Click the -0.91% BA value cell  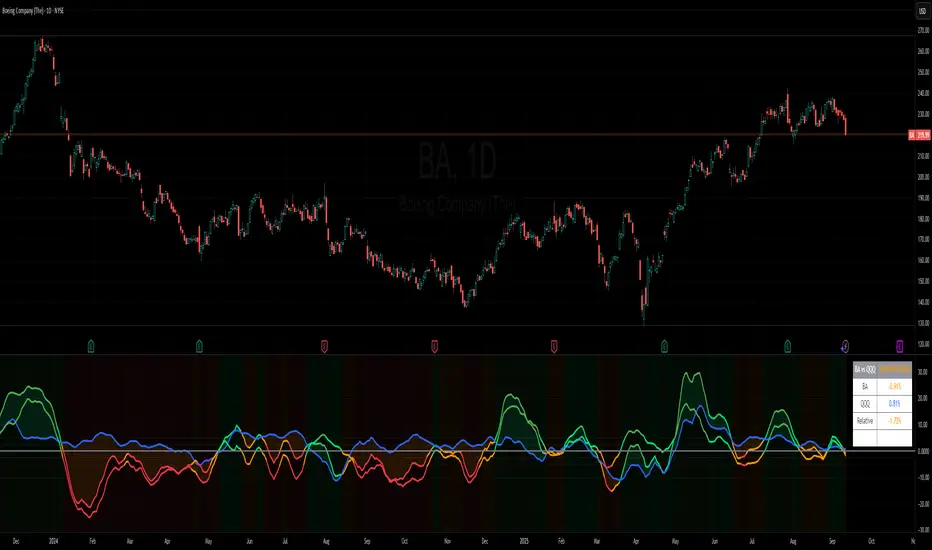point(895,386)
